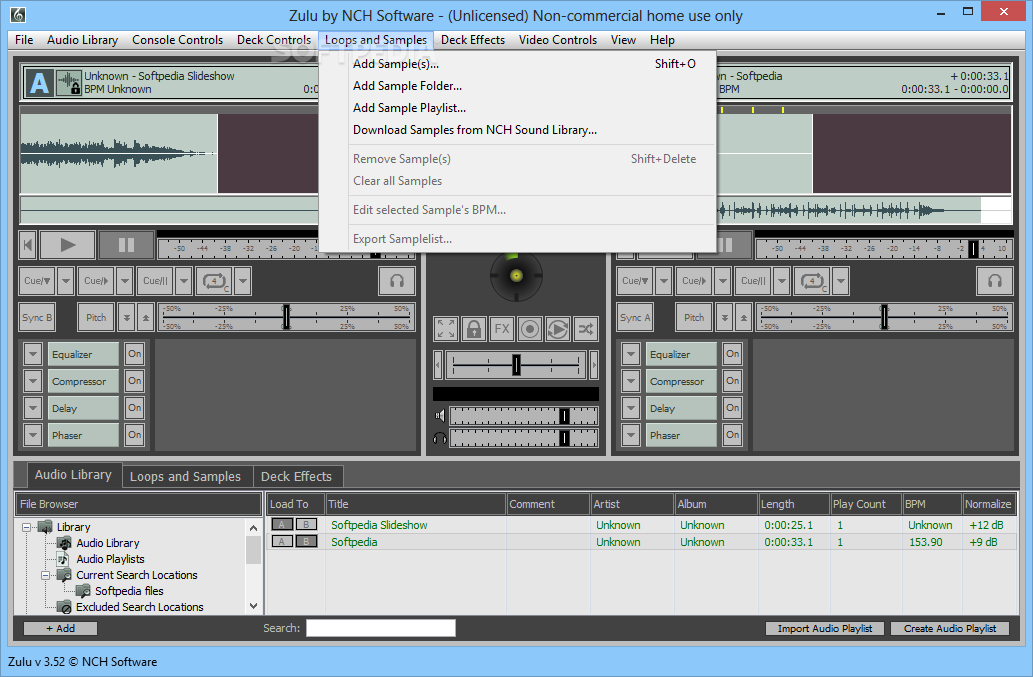Toggle Delay On for Deck A

[134, 408]
